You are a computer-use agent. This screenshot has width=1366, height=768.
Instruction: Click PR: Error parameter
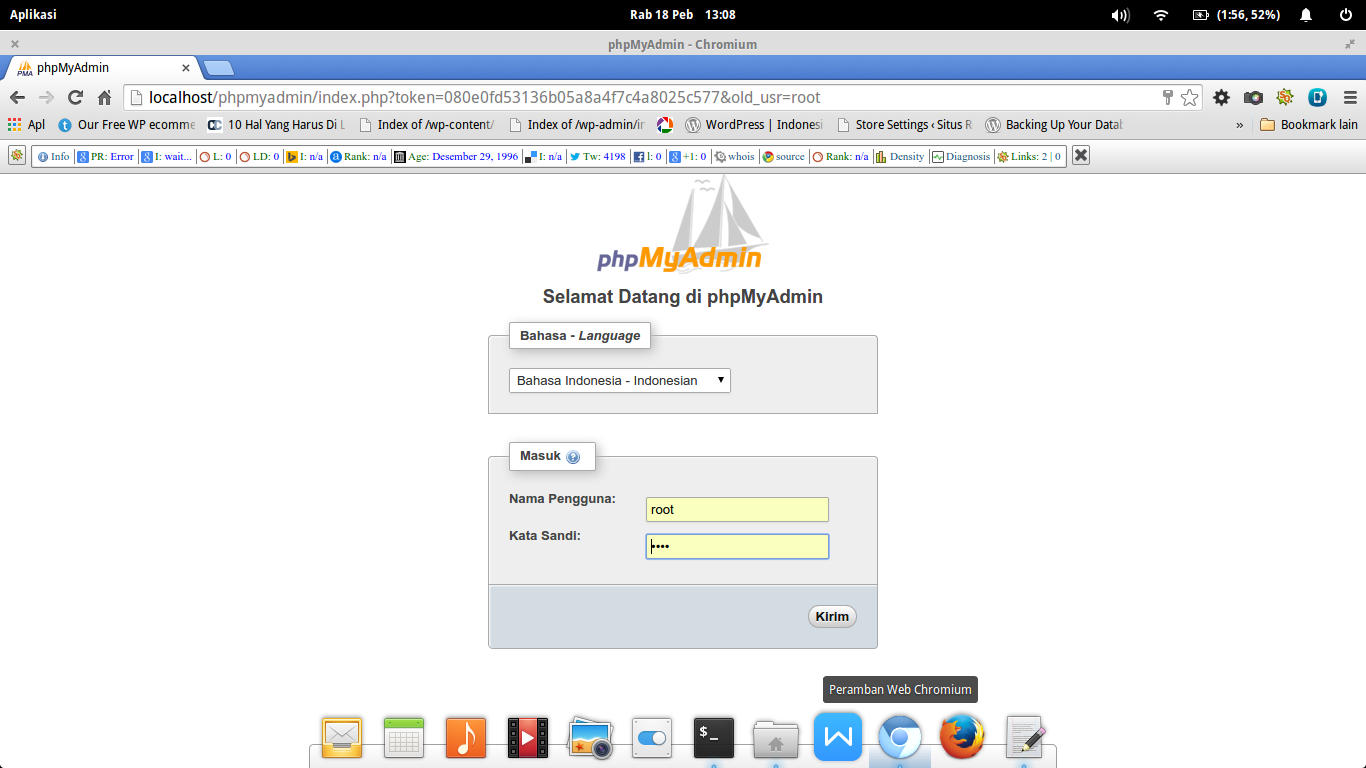click(105, 156)
